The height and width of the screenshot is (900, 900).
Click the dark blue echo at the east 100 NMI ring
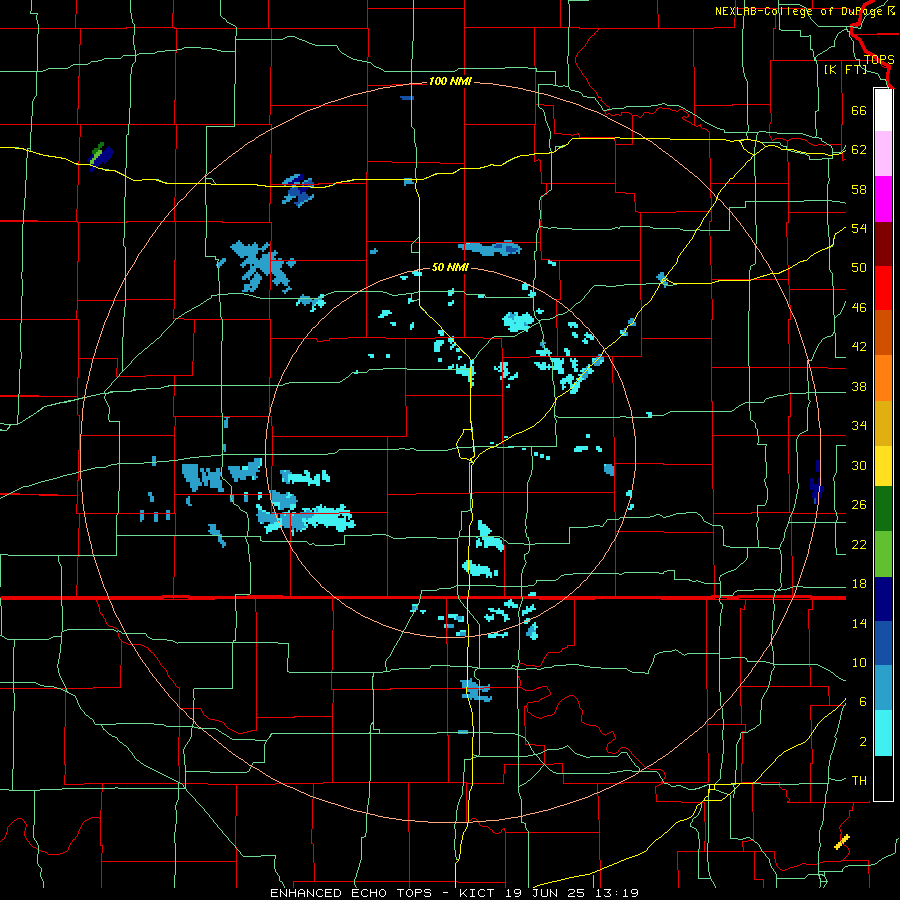(816, 482)
